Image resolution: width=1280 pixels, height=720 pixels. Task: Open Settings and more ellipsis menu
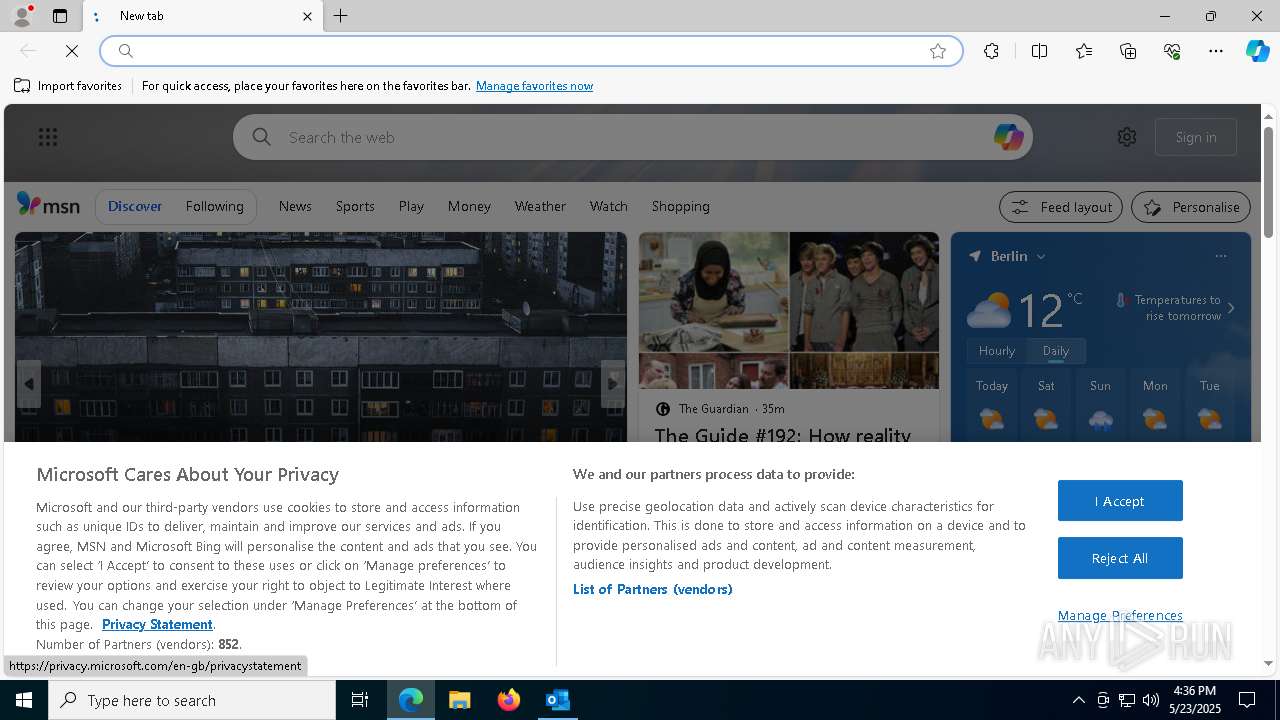pos(1216,51)
